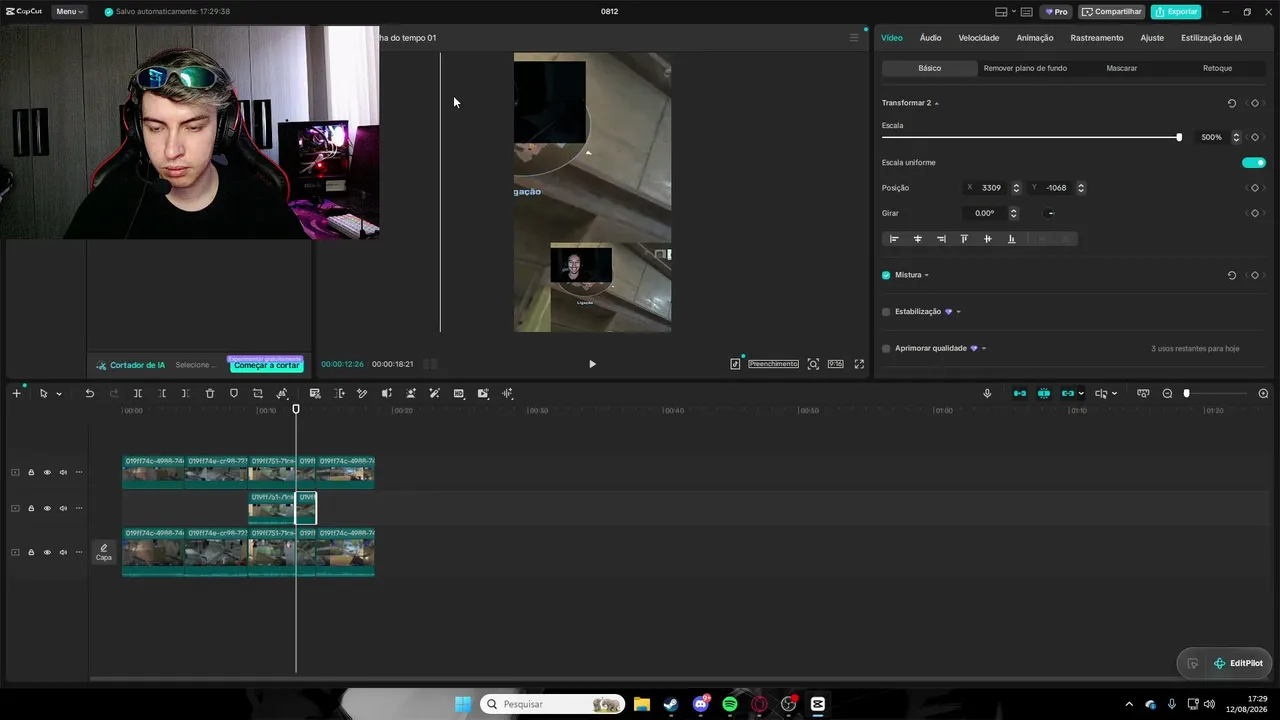This screenshot has height=720, width=1280.
Task: Open the Rastreamento tab
Action: pyautogui.click(x=1097, y=38)
